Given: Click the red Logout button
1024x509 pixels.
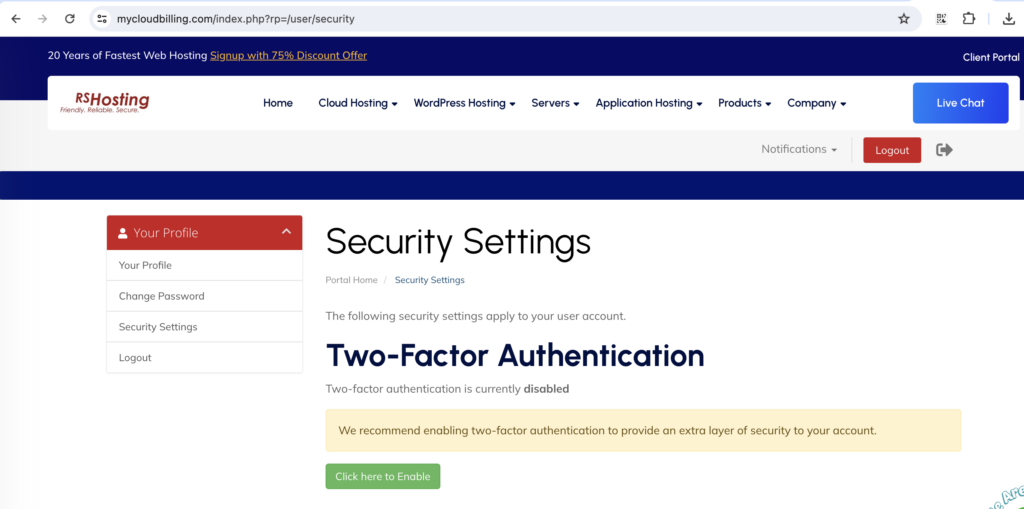Looking at the screenshot, I should (x=892, y=150).
